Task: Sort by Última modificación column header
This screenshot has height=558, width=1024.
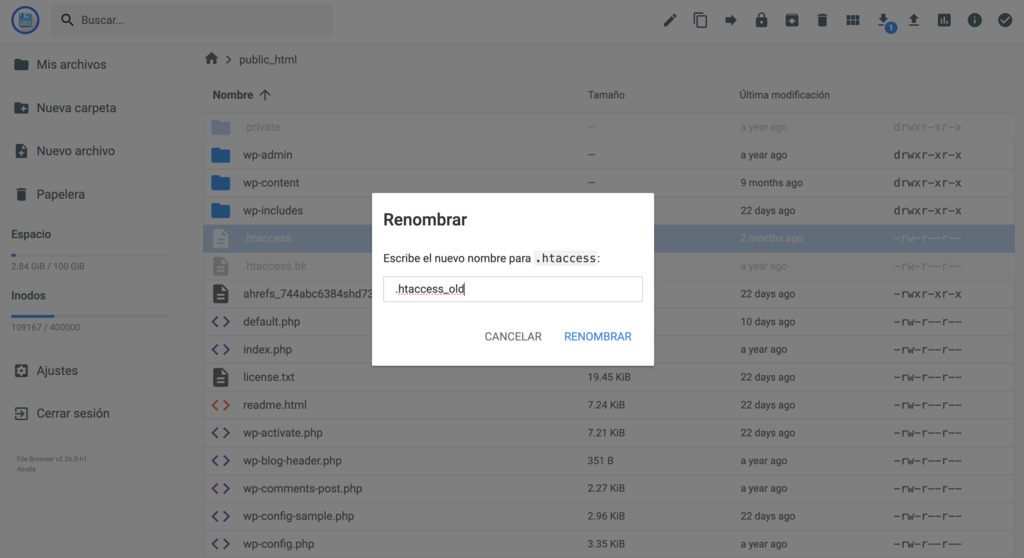Action: [784, 95]
